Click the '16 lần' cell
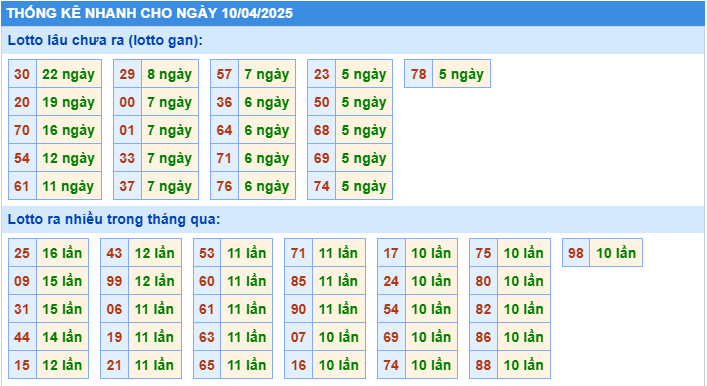This screenshot has height=386, width=707. pyautogui.click(x=62, y=253)
